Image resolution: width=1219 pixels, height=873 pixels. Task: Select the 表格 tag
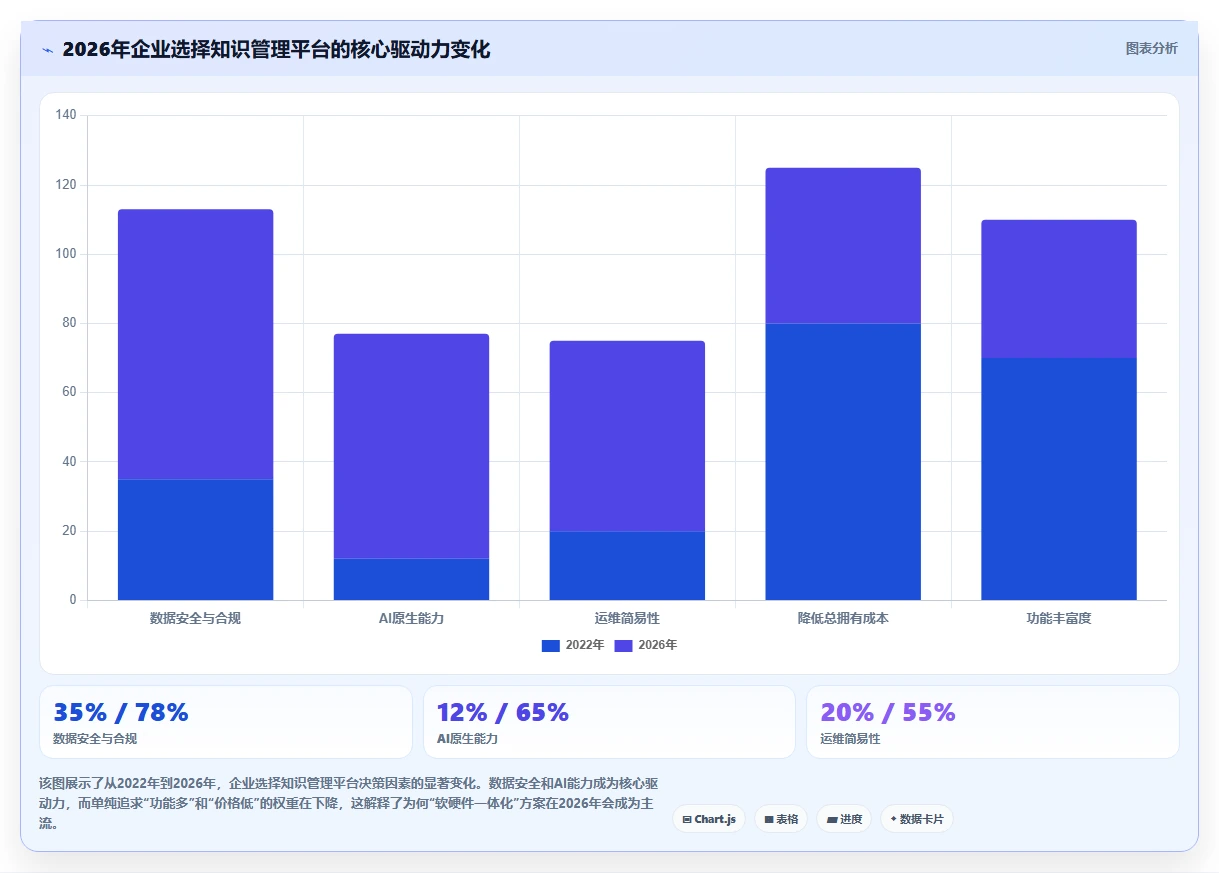click(781, 819)
